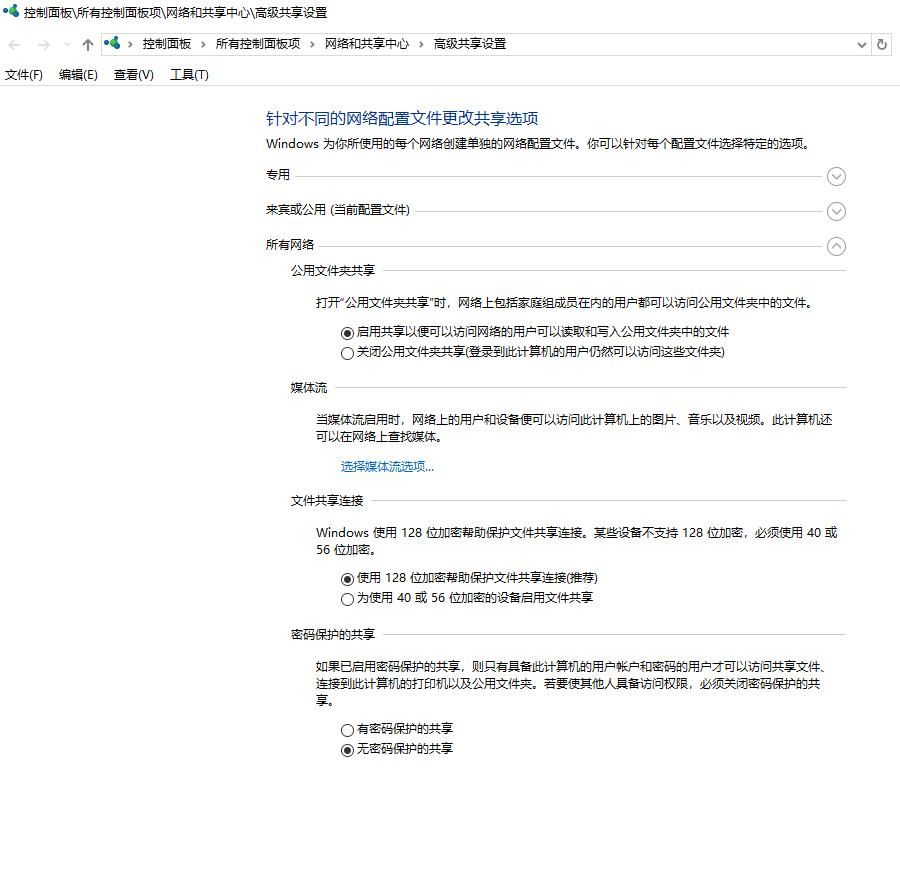Open the 工具 menu
This screenshot has height=881, width=900.
188,74
